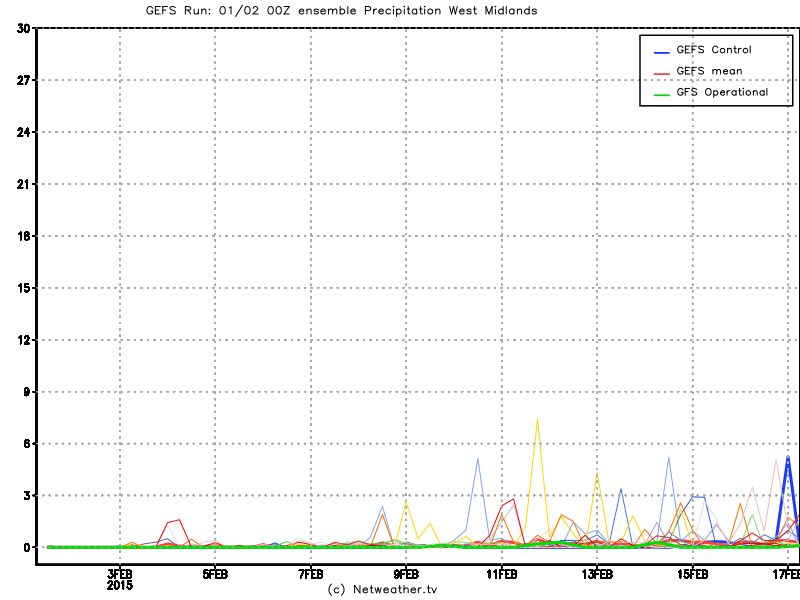Click the '0' y-axis label
Image resolution: width=800 pixels, height=600 pixels.
pyautogui.click(x=27, y=547)
